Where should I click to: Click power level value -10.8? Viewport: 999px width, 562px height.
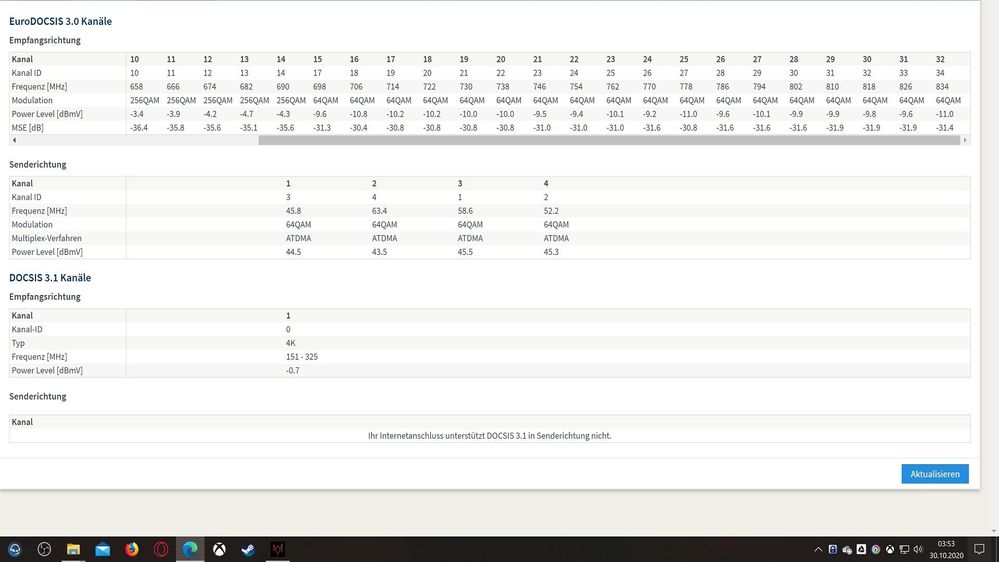point(359,114)
